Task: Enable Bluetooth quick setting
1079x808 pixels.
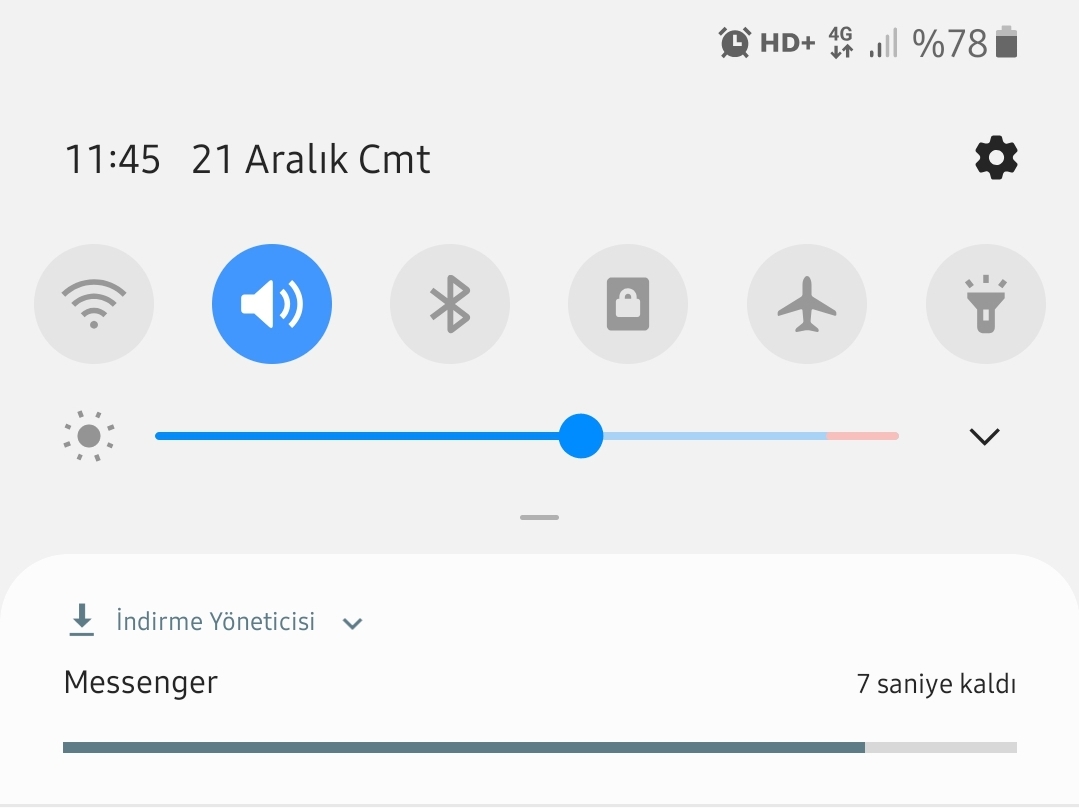Action: click(x=450, y=304)
